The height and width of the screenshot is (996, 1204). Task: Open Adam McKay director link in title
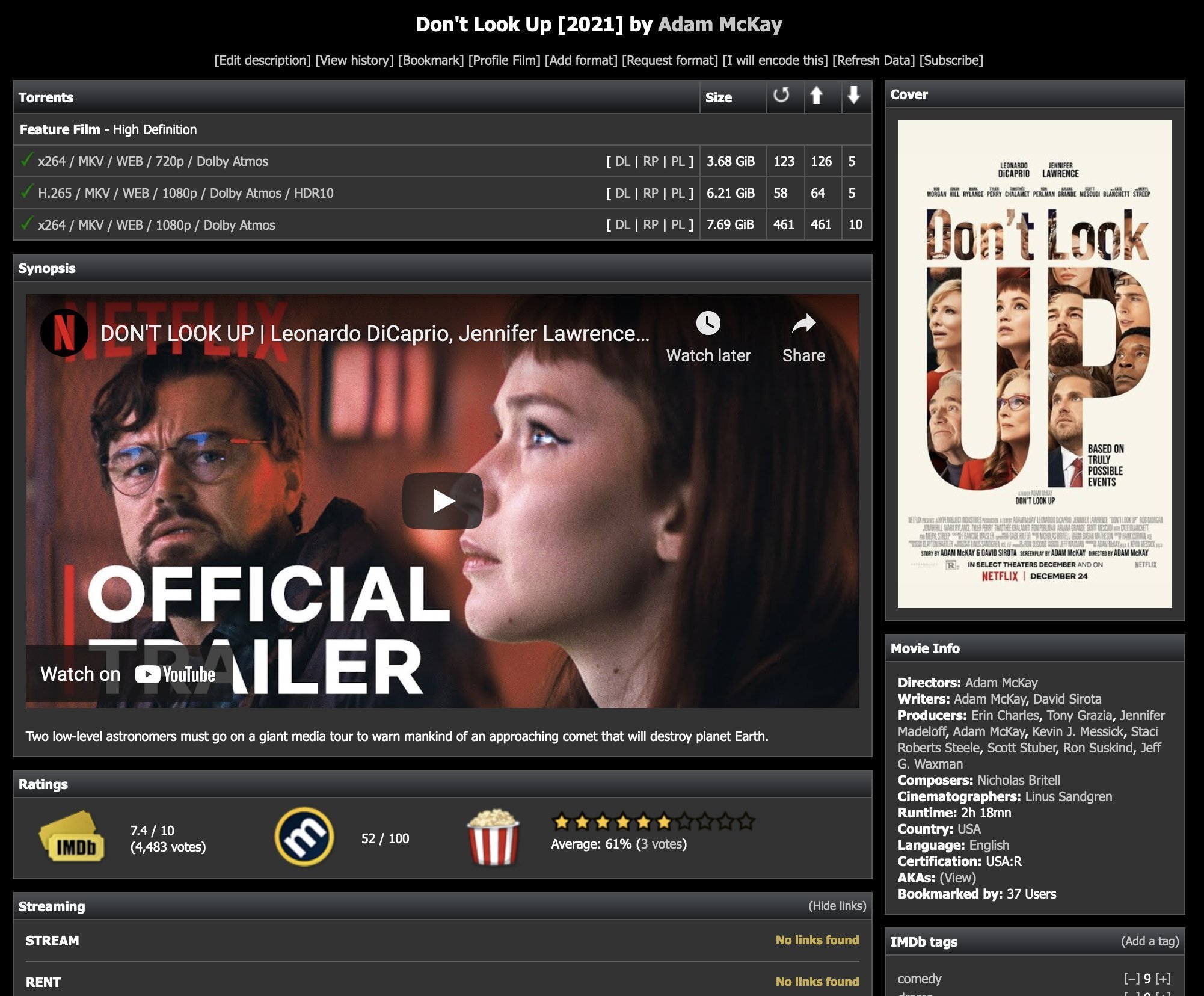click(720, 25)
